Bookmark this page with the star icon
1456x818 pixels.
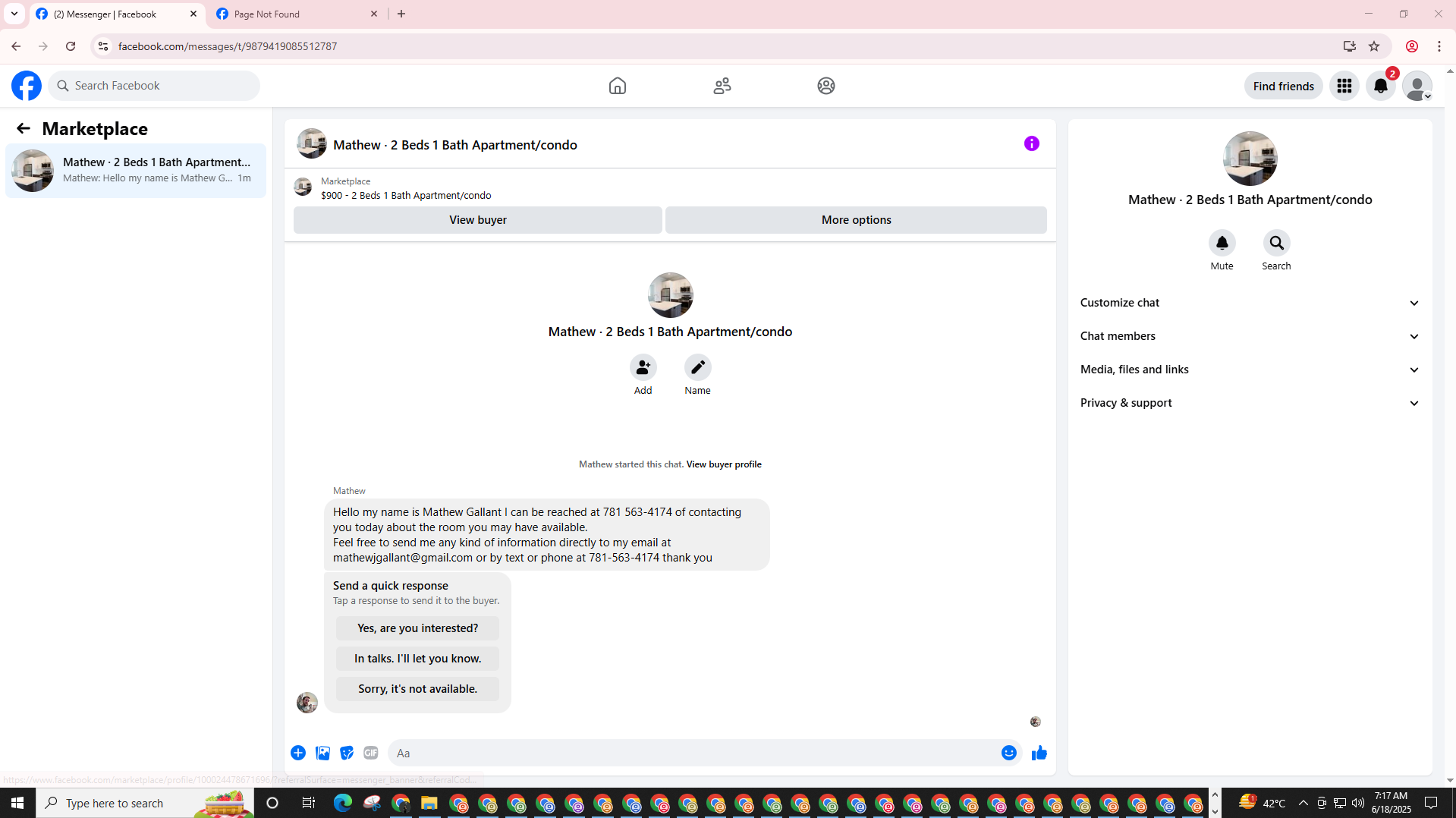(1374, 46)
